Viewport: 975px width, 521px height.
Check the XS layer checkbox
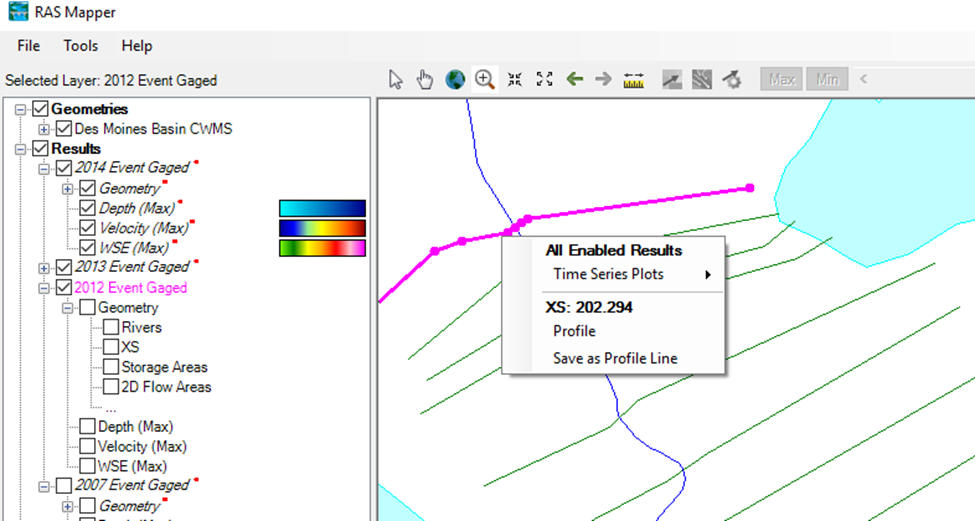tap(111, 347)
